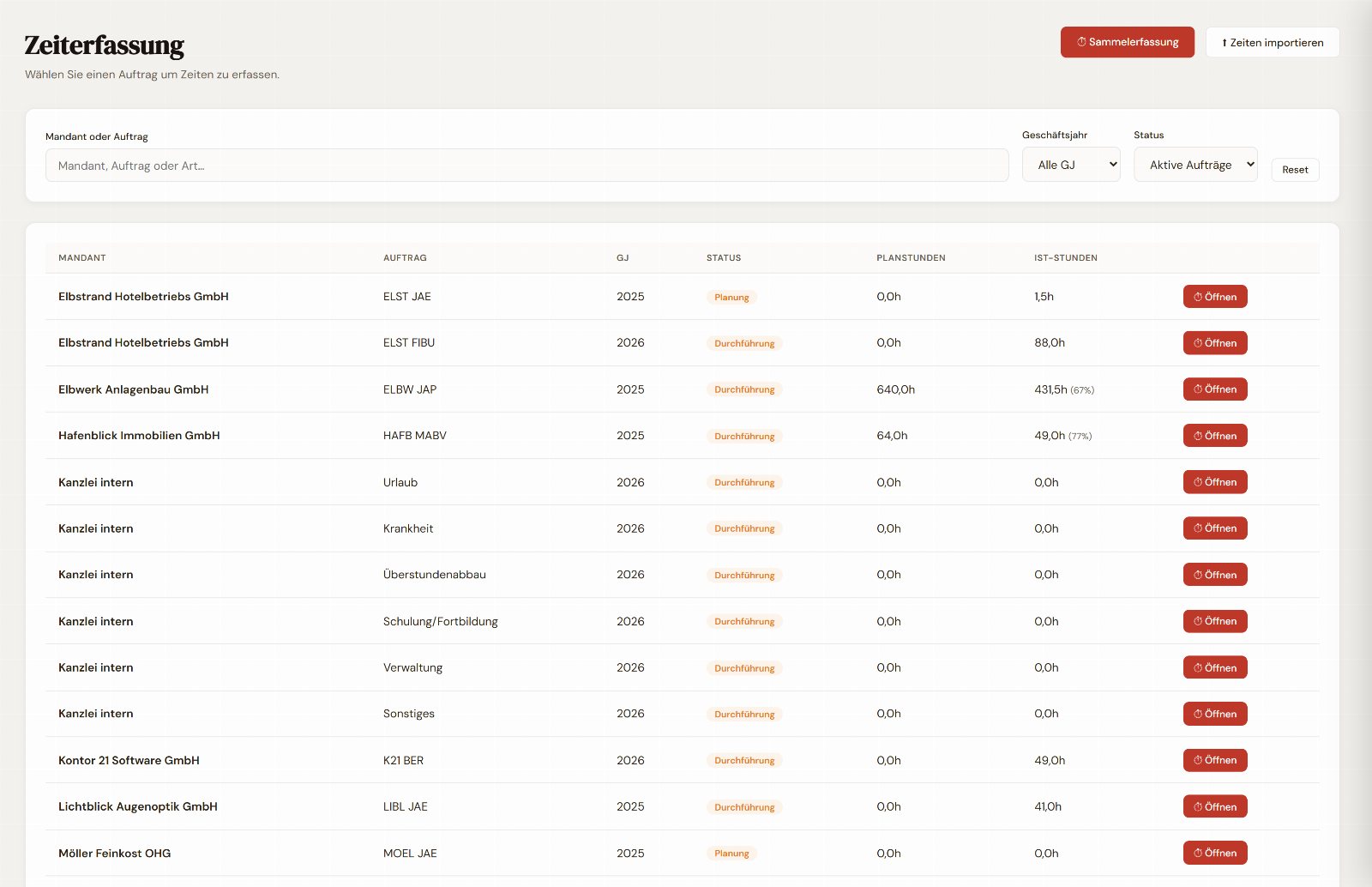Image resolution: width=1372 pixels, height=887 pixels.
Task: Open the Krankheit time entry
Action: [x=1215, y=528]
